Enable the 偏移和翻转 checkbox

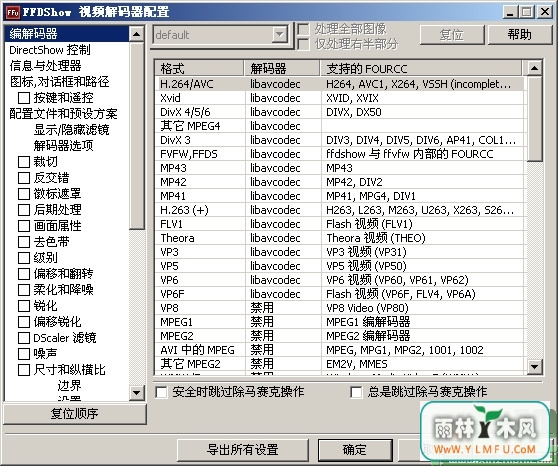click(x=24, y=274)
